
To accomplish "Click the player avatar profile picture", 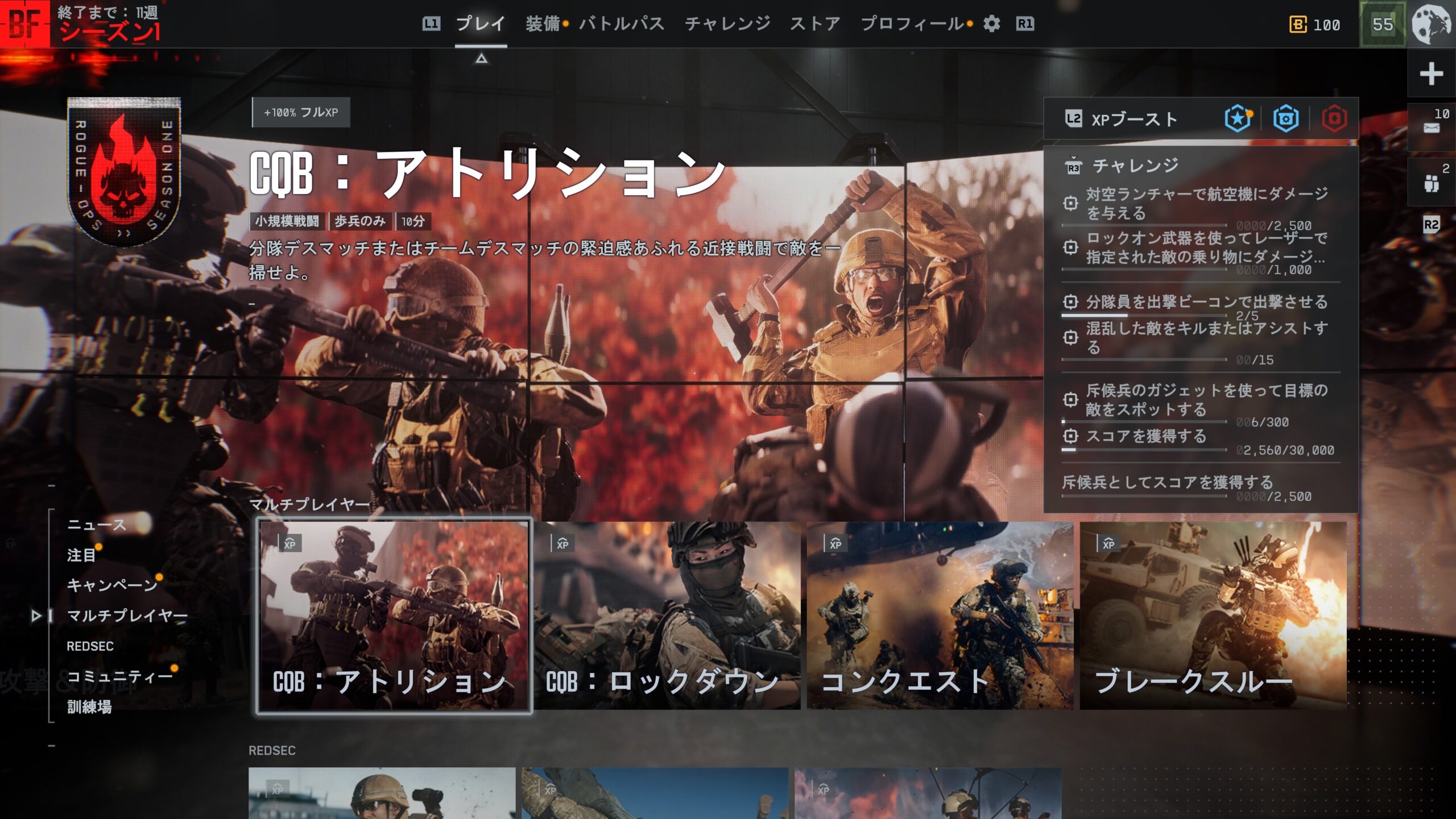I will tap(1431, 24).
